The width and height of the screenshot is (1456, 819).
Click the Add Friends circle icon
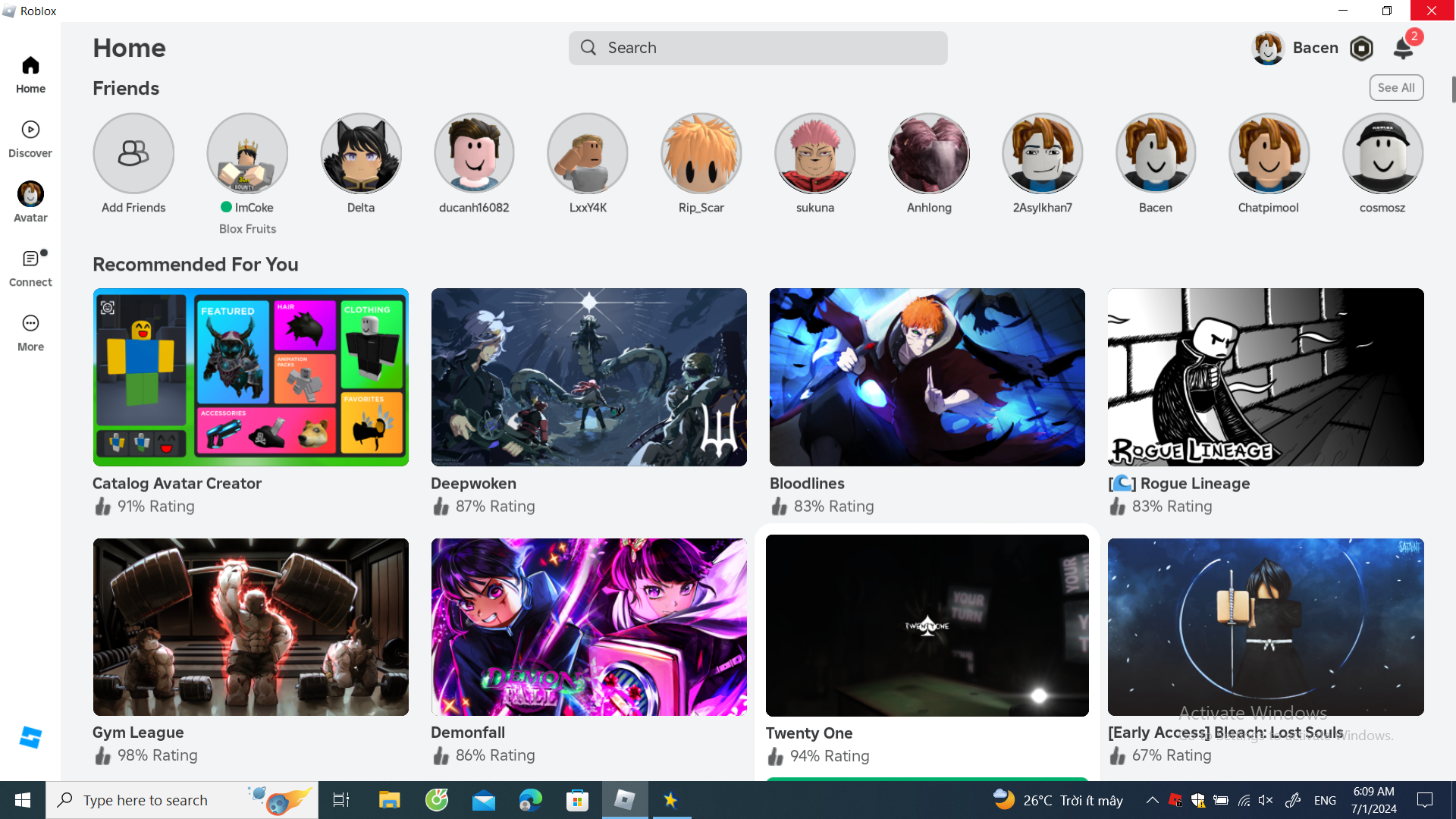coord(133,153)
